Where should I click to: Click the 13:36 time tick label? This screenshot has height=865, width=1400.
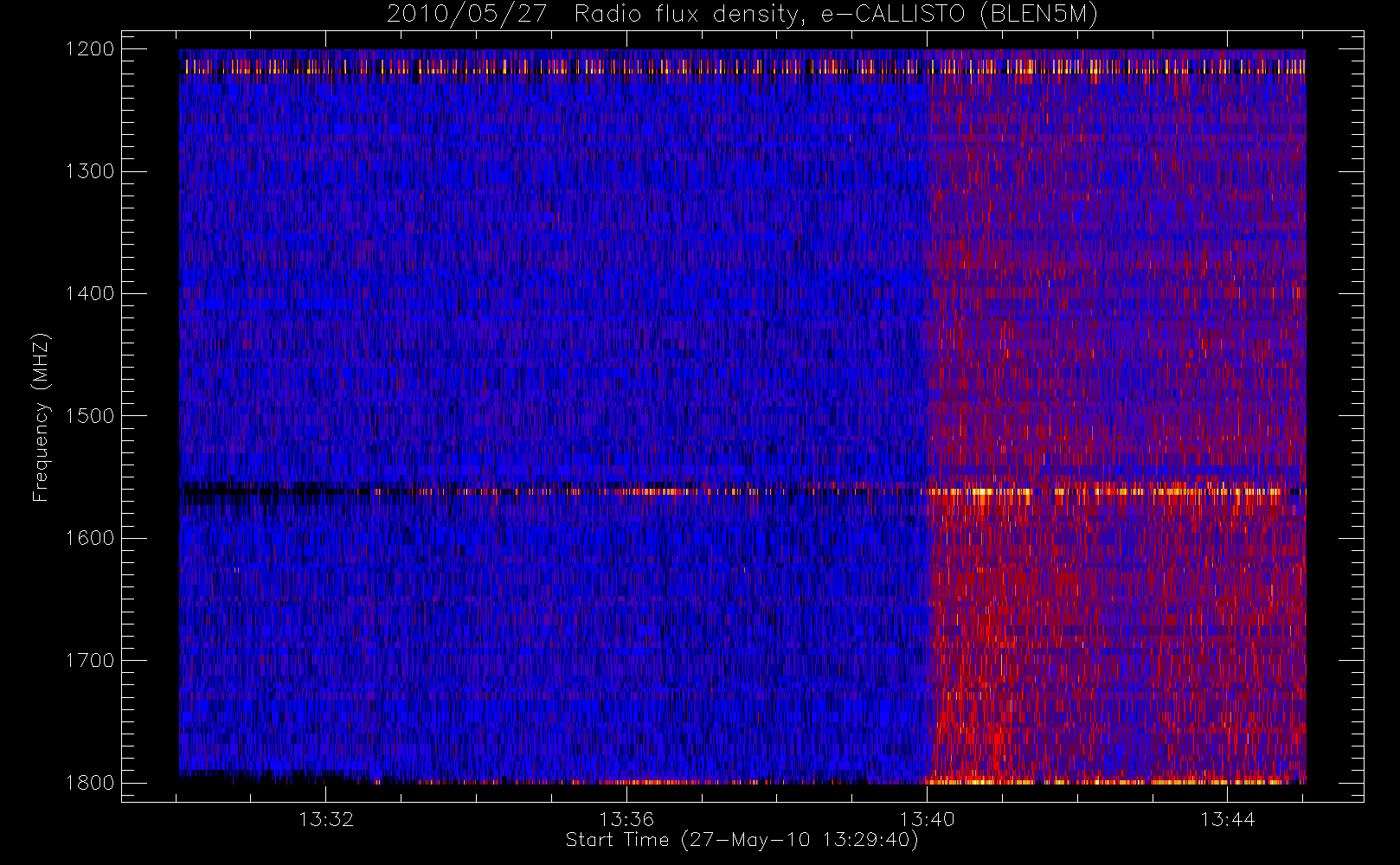[x=626, y=819]
